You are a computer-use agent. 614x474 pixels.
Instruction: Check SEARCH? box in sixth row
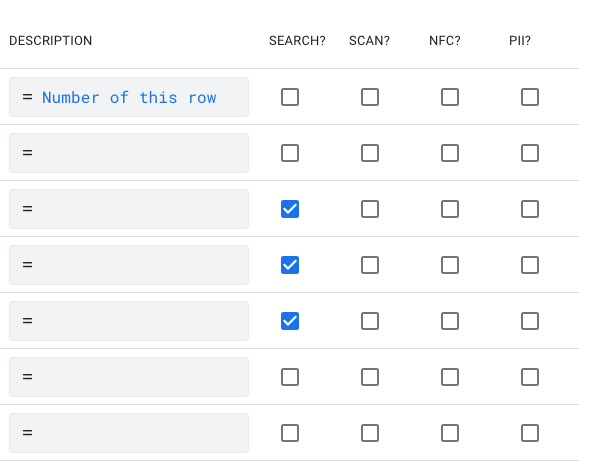pos(290,377)
